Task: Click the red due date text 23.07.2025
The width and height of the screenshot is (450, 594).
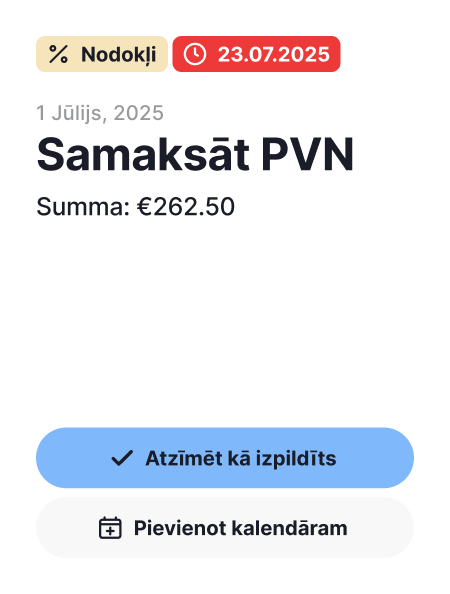Action: pyautogui.click(x=274, y=54)
